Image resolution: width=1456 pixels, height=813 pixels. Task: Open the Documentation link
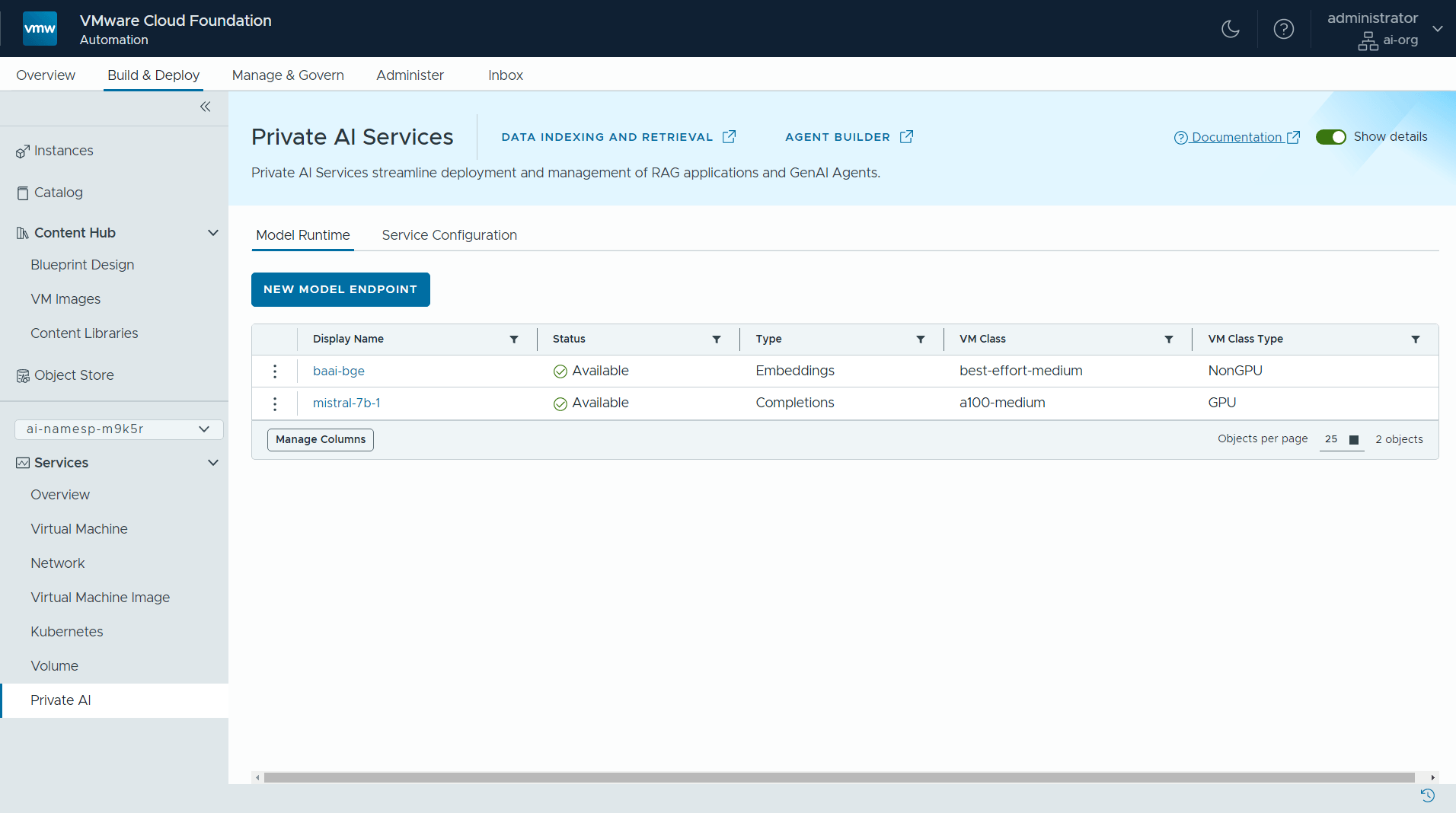point(1237,137)
